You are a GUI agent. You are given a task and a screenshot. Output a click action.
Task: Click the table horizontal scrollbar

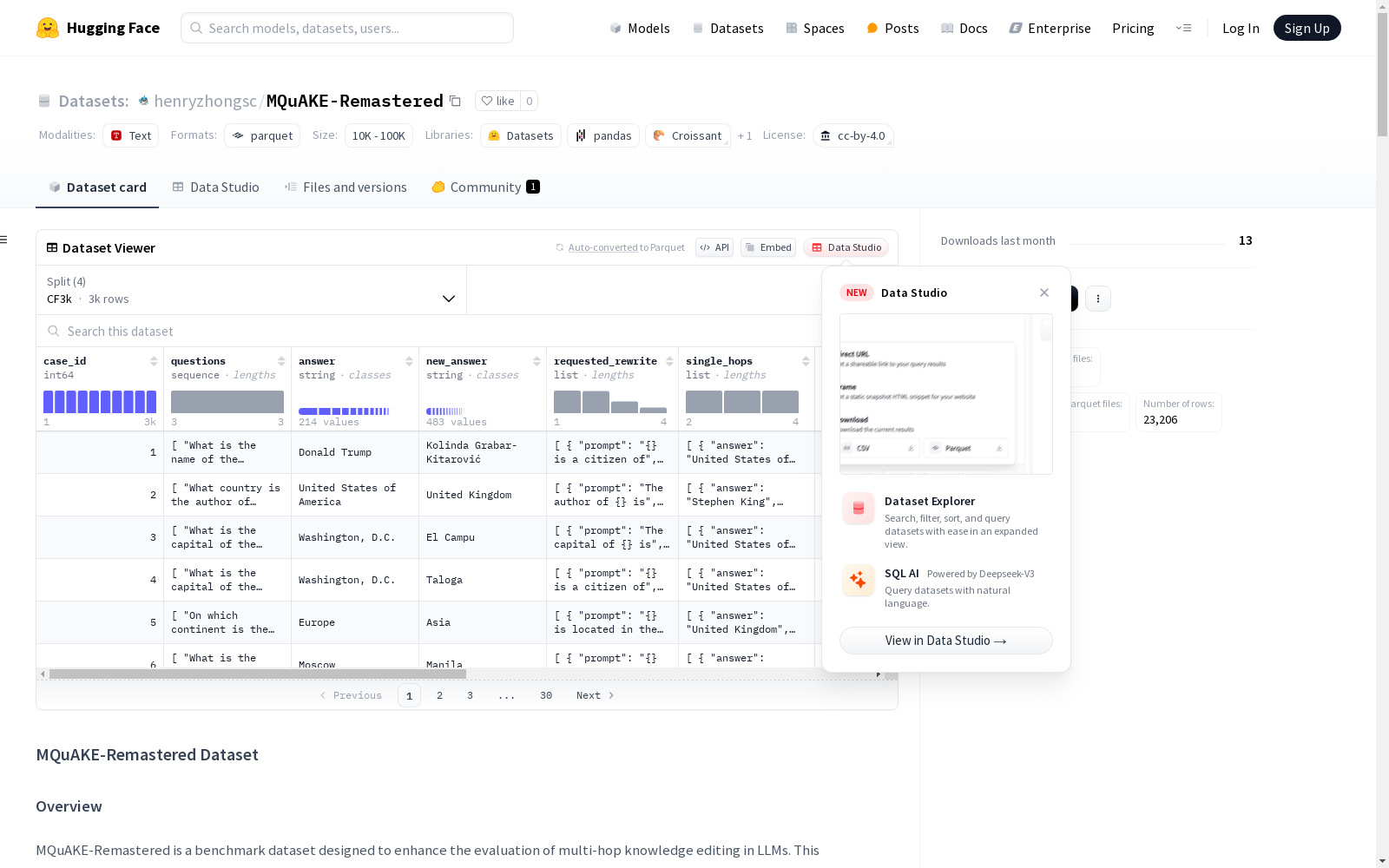pyautogui.click(x=258, y=674)
